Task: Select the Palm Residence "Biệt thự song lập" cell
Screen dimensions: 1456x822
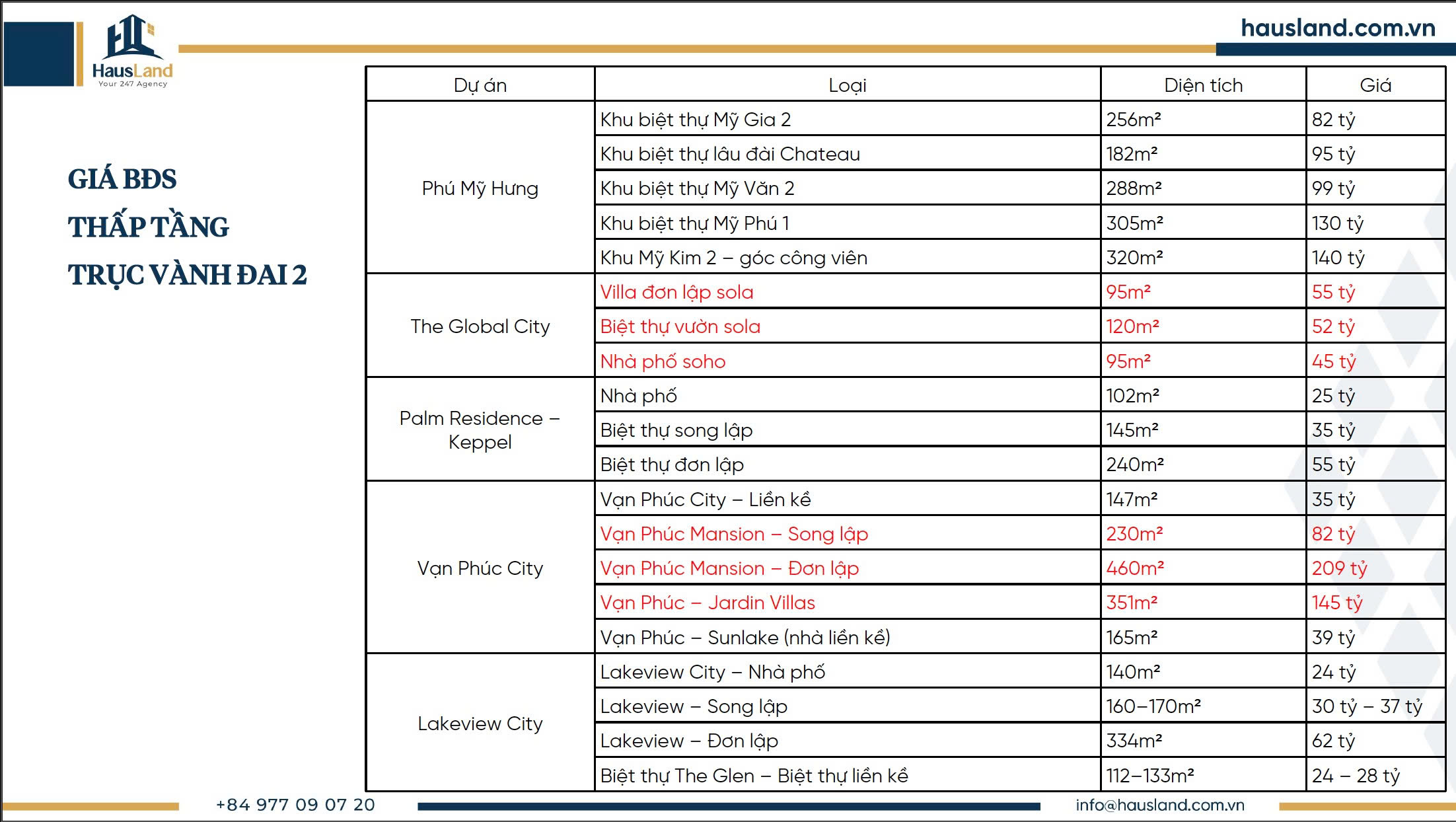Action: click(x=848, y=430)
